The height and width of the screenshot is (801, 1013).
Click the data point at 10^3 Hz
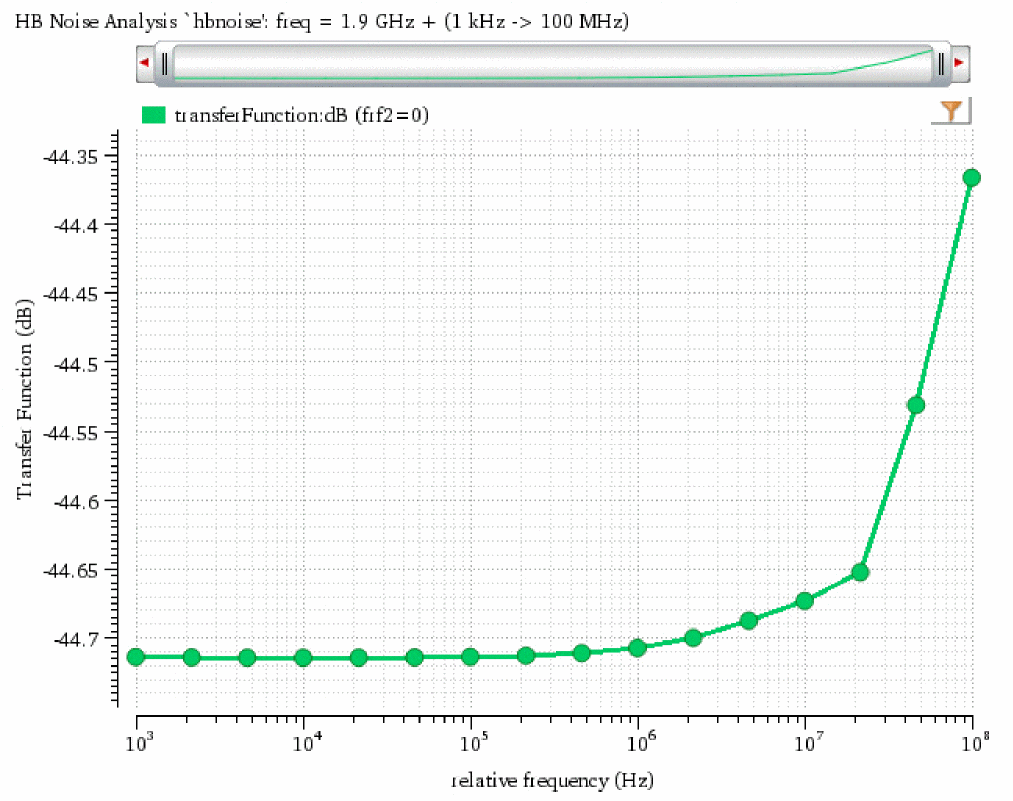point(136,657)
